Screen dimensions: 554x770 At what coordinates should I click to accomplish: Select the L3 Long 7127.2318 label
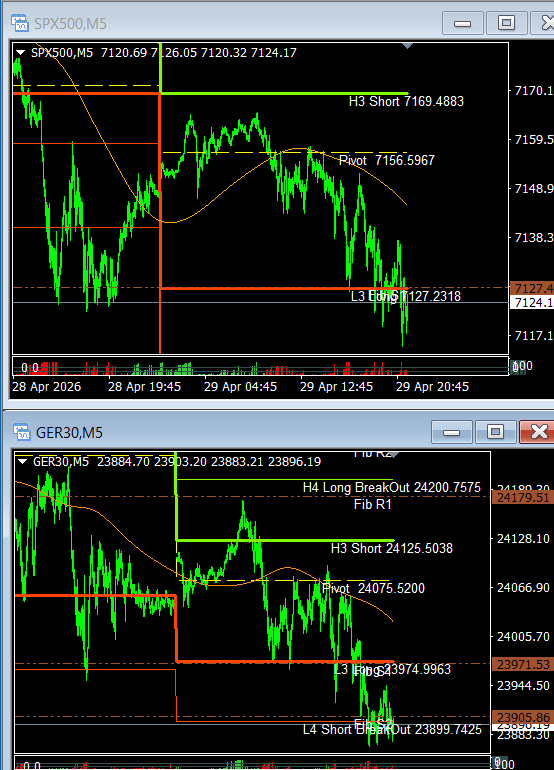(406, 296)
